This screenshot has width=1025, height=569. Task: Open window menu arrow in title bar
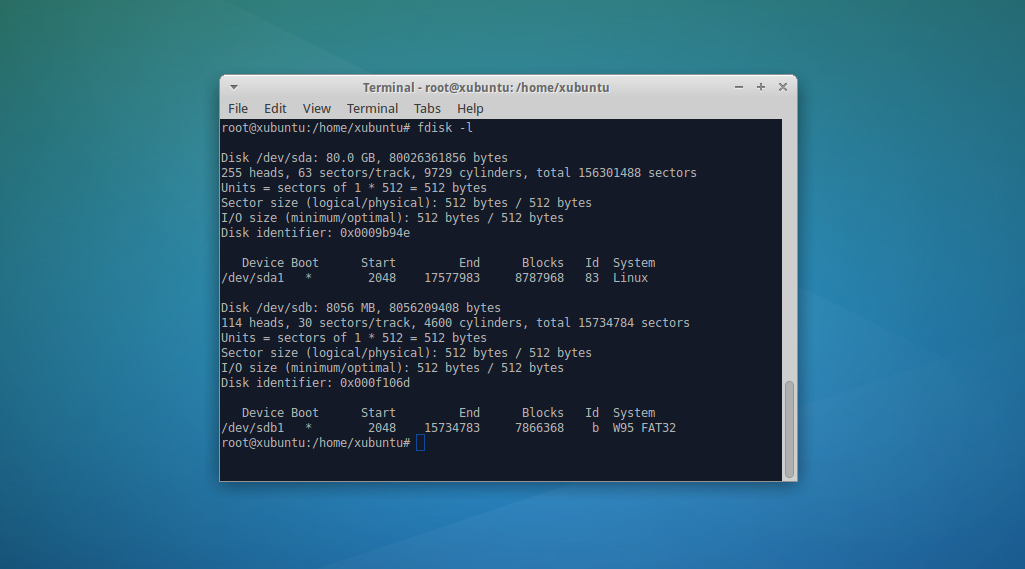[x=233, y=87]
